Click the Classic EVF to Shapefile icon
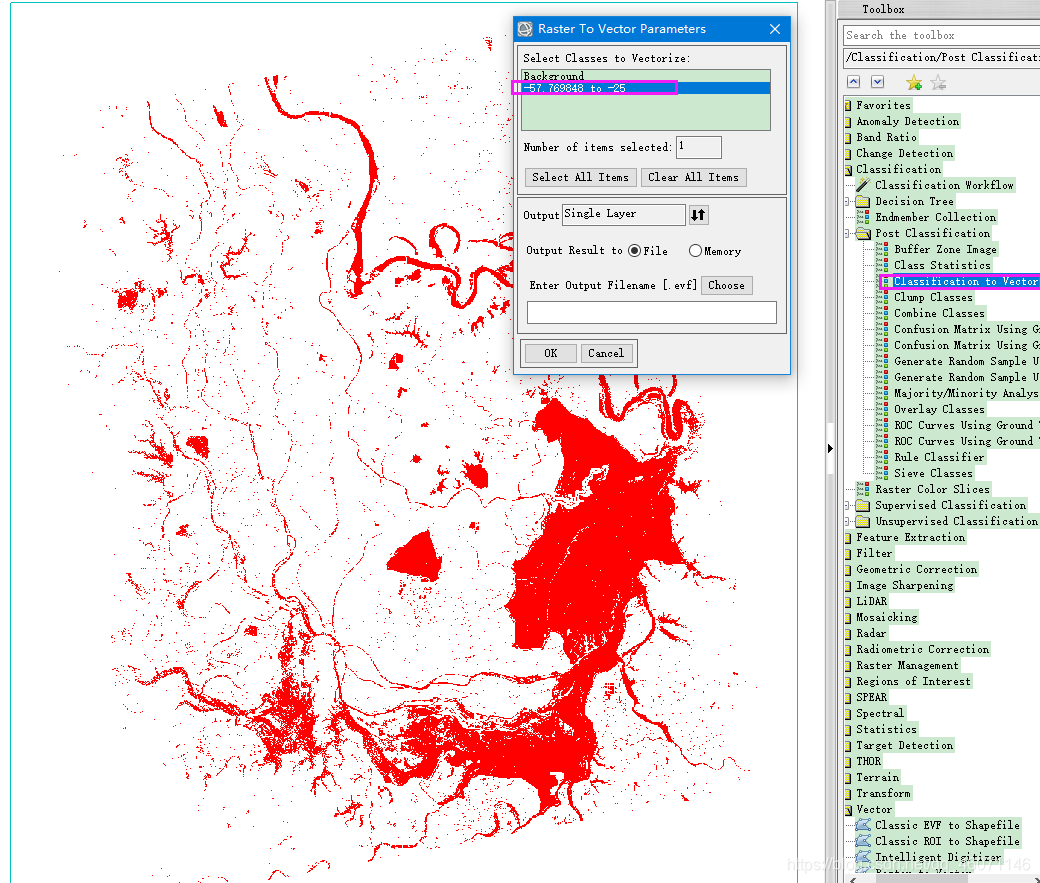Image resolution: width=1040 pixels, height=883 pixels. (863, 825)
